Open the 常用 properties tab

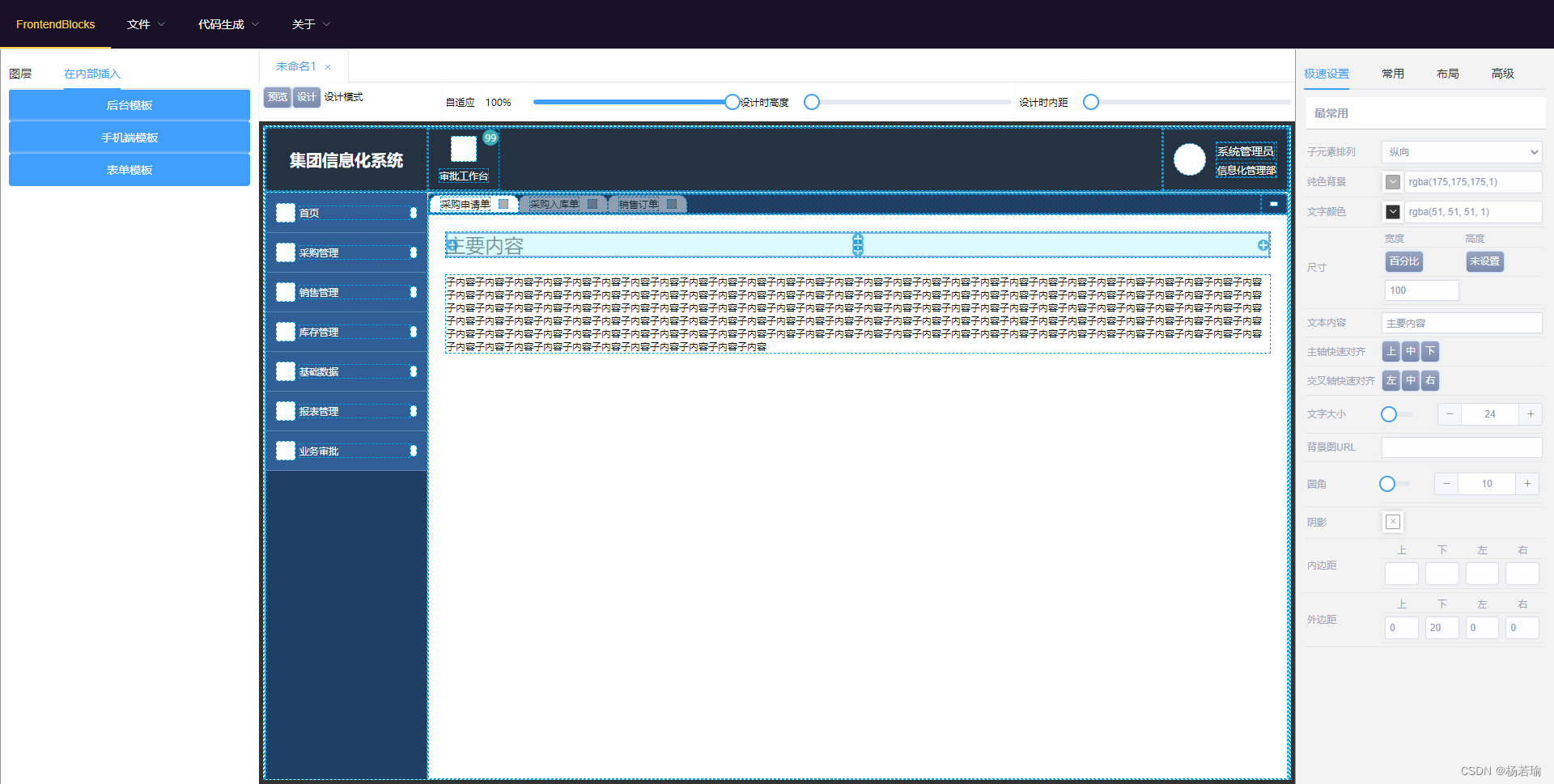(1393, 74)
